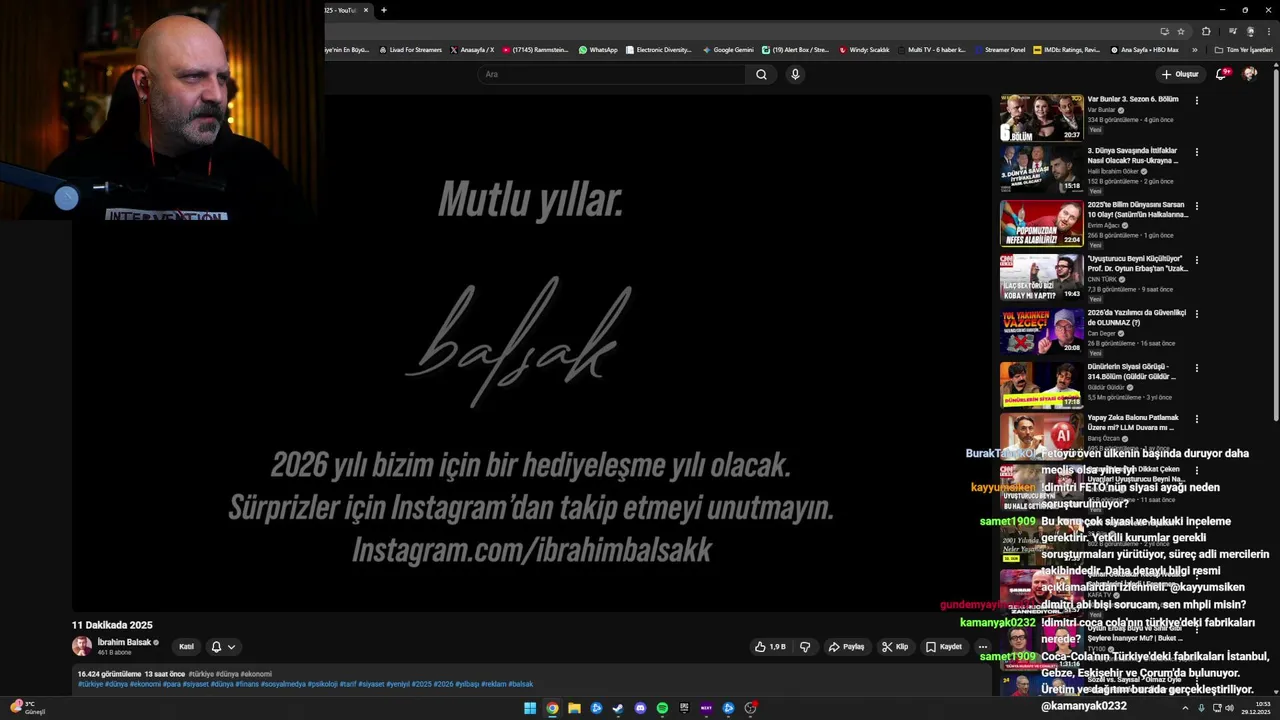
Task: Open notification bell dropdown next to Katıl
Action: tap(223, 647)
